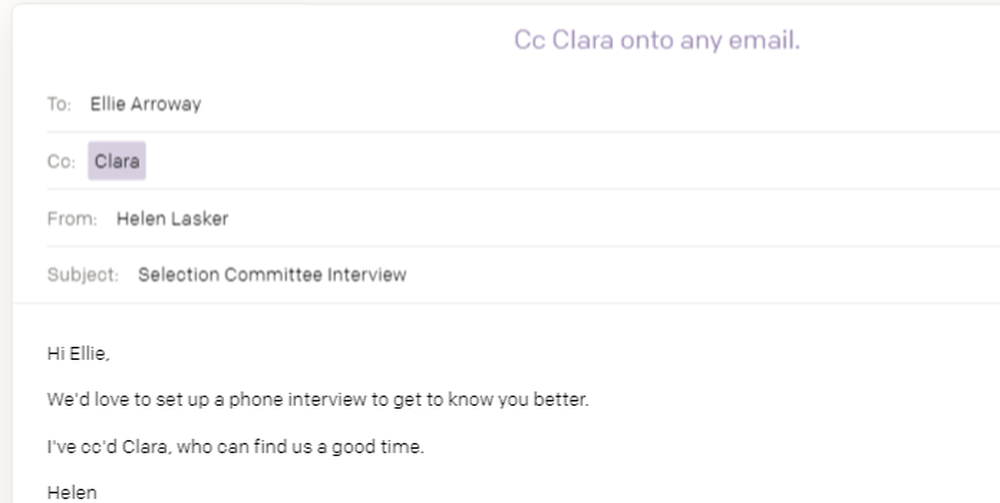Click the word "Interview" in the subject line
Image resolution: width=1000 pixels, height=503 pixels.
(370, 275)
